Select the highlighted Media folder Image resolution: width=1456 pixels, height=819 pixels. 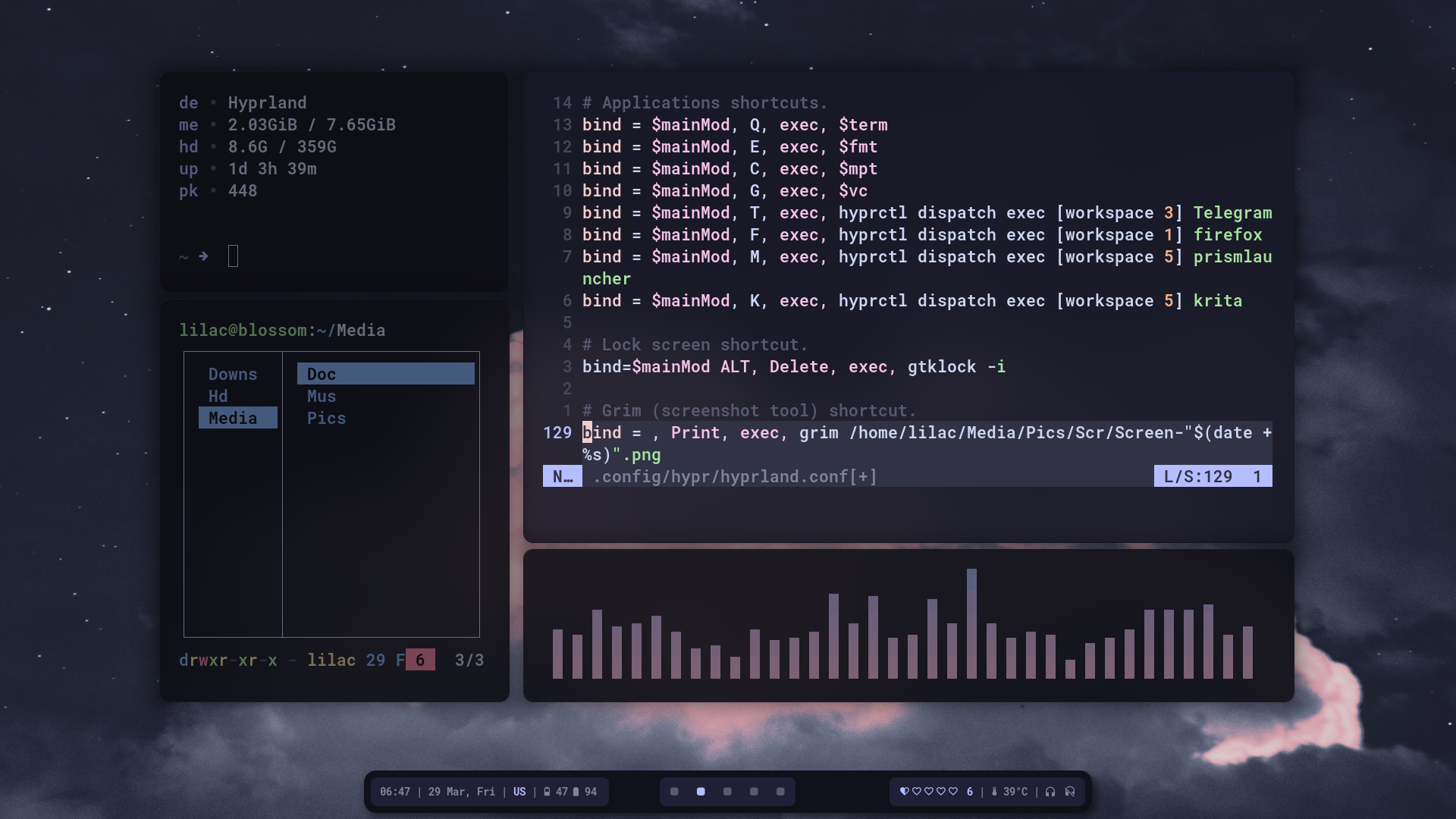[x=237, y=418]
